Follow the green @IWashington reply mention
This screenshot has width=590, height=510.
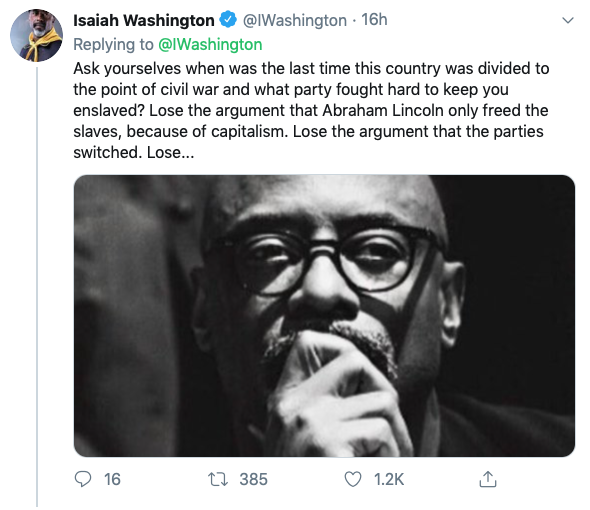(210, 44)
